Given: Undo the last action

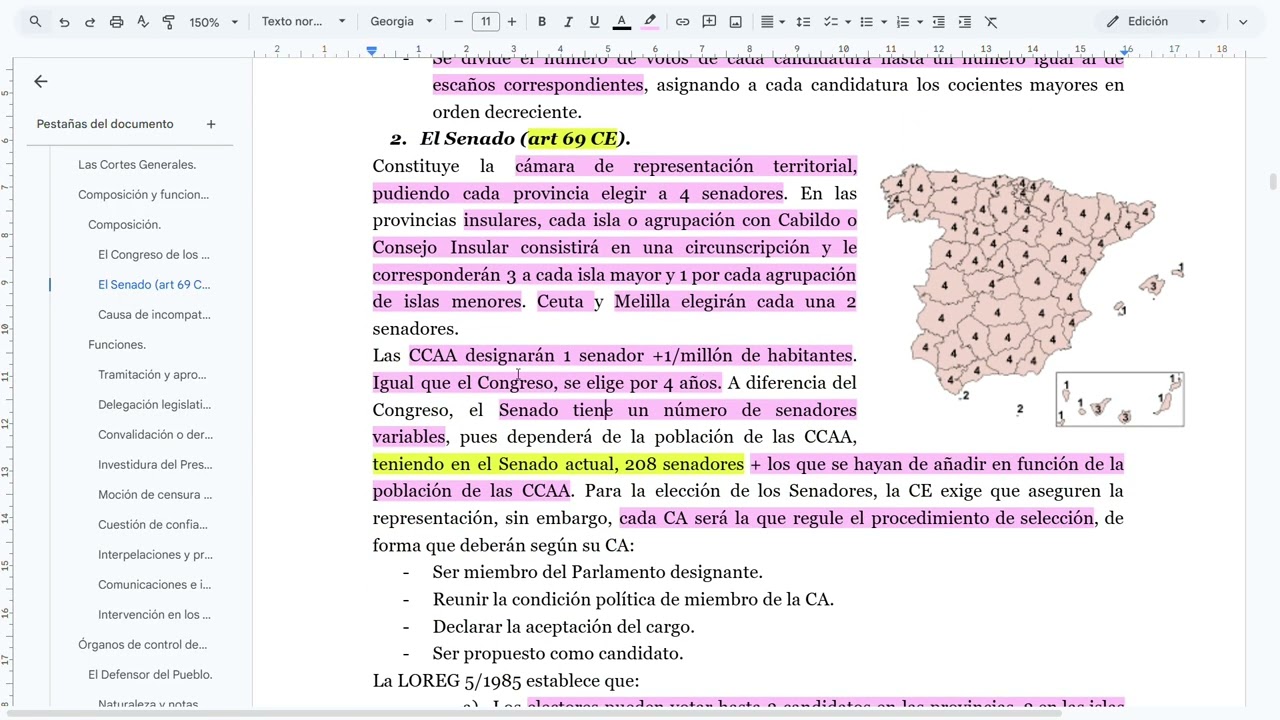Looking at the screenshot, I should point(64,21).
